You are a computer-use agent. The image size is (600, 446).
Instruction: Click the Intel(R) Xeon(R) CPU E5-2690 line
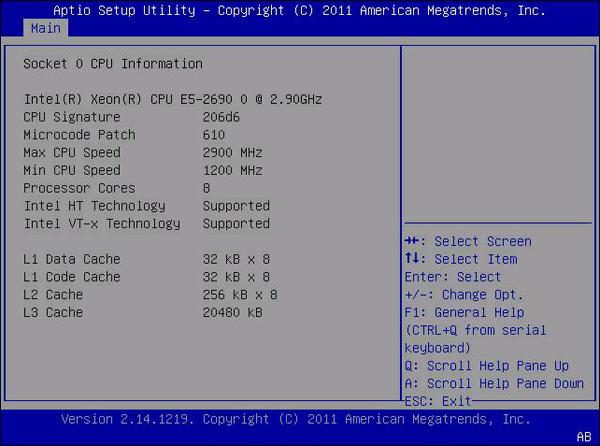(x=173, y=99)
